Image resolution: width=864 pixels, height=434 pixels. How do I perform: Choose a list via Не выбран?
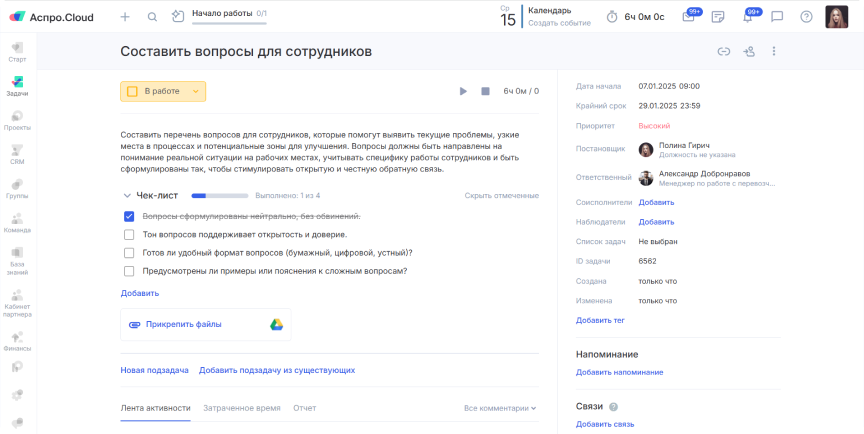(x=658, y=241)
